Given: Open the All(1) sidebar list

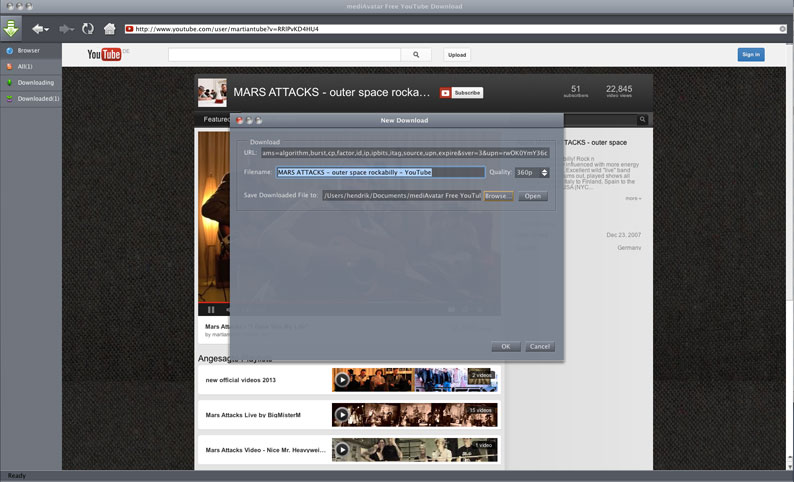Looking at the screenshot, I should pos(26,66).
